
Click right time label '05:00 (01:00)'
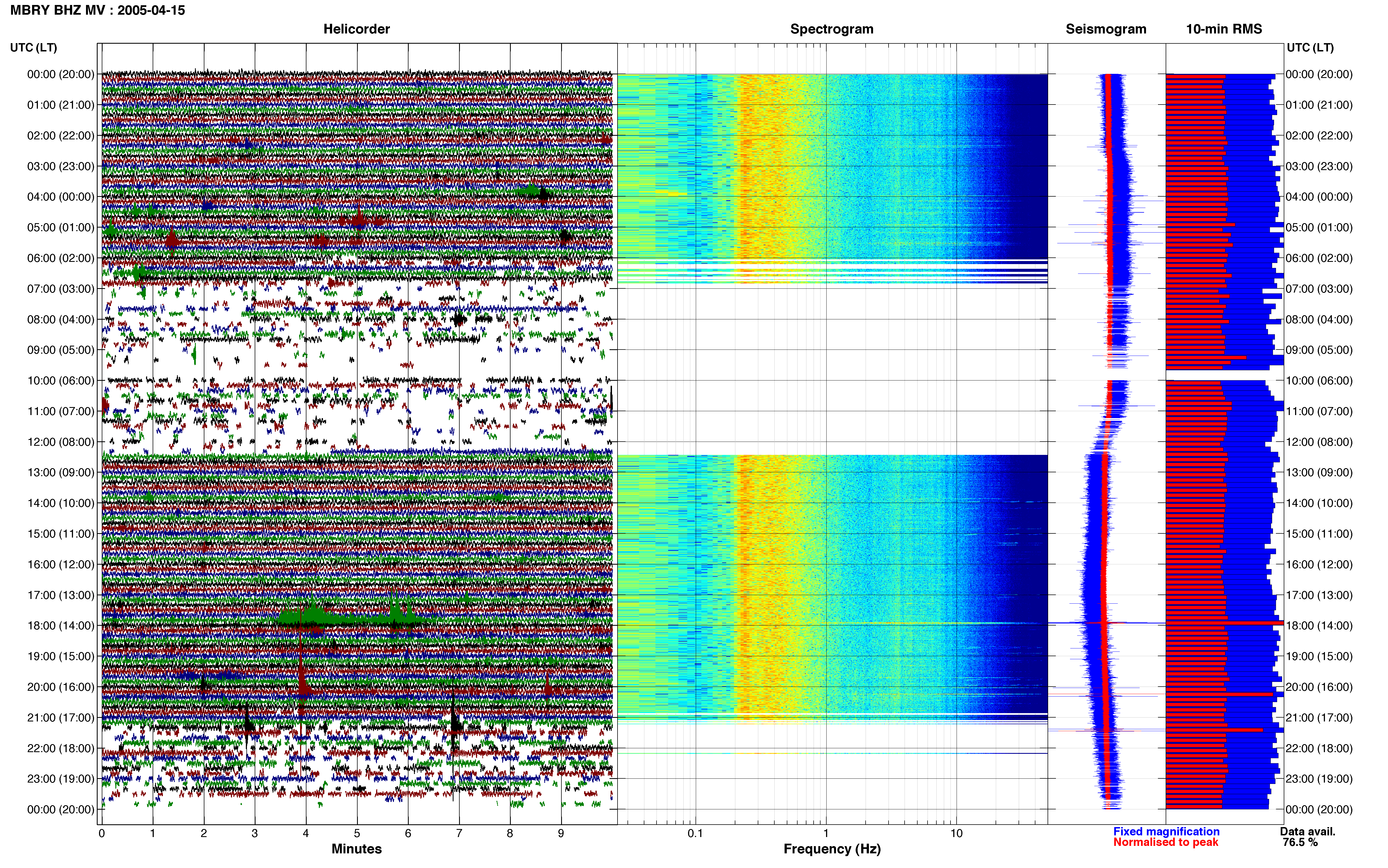point(1319,227)
